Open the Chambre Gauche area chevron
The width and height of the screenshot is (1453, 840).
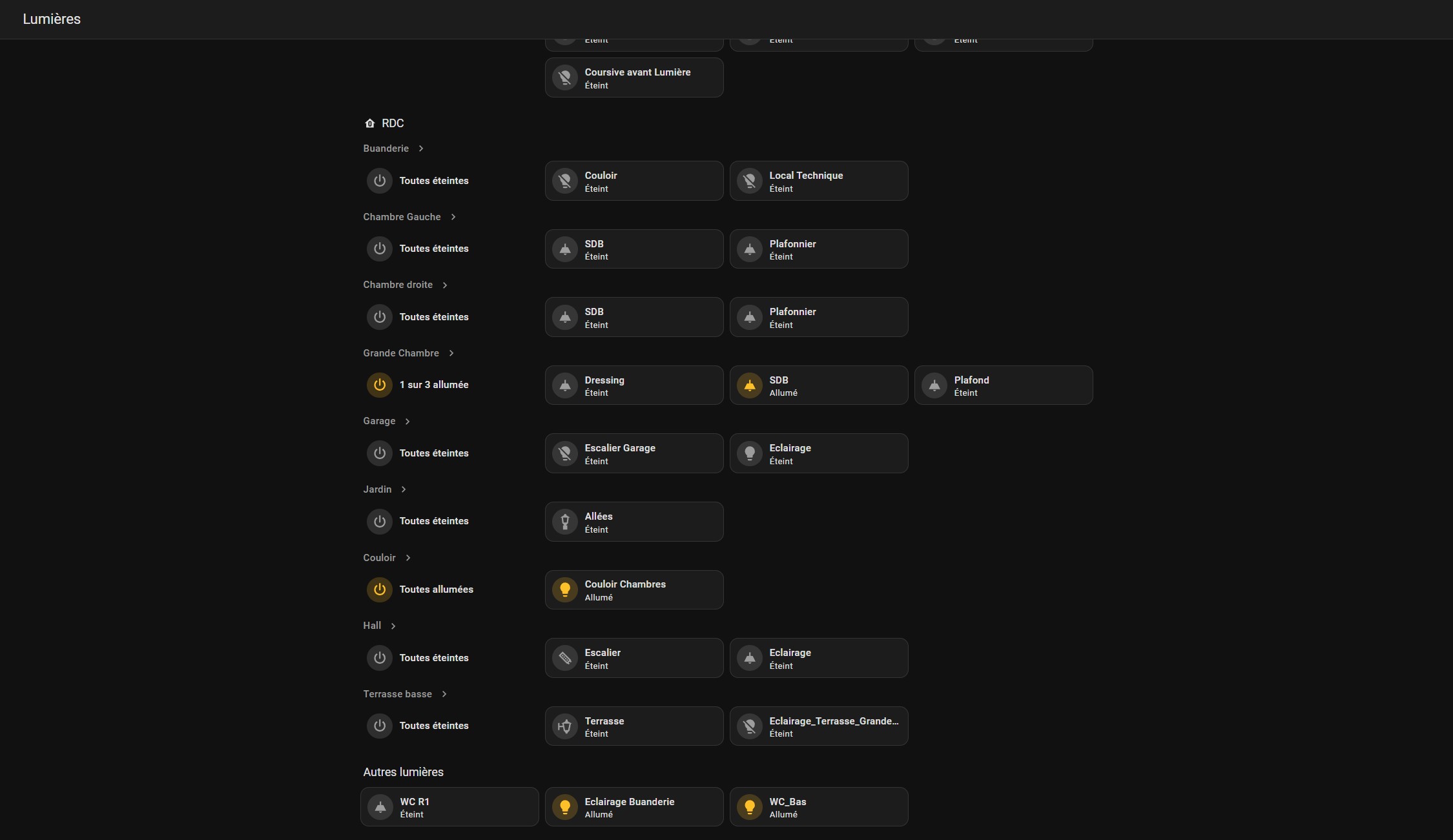pos(453,217)
